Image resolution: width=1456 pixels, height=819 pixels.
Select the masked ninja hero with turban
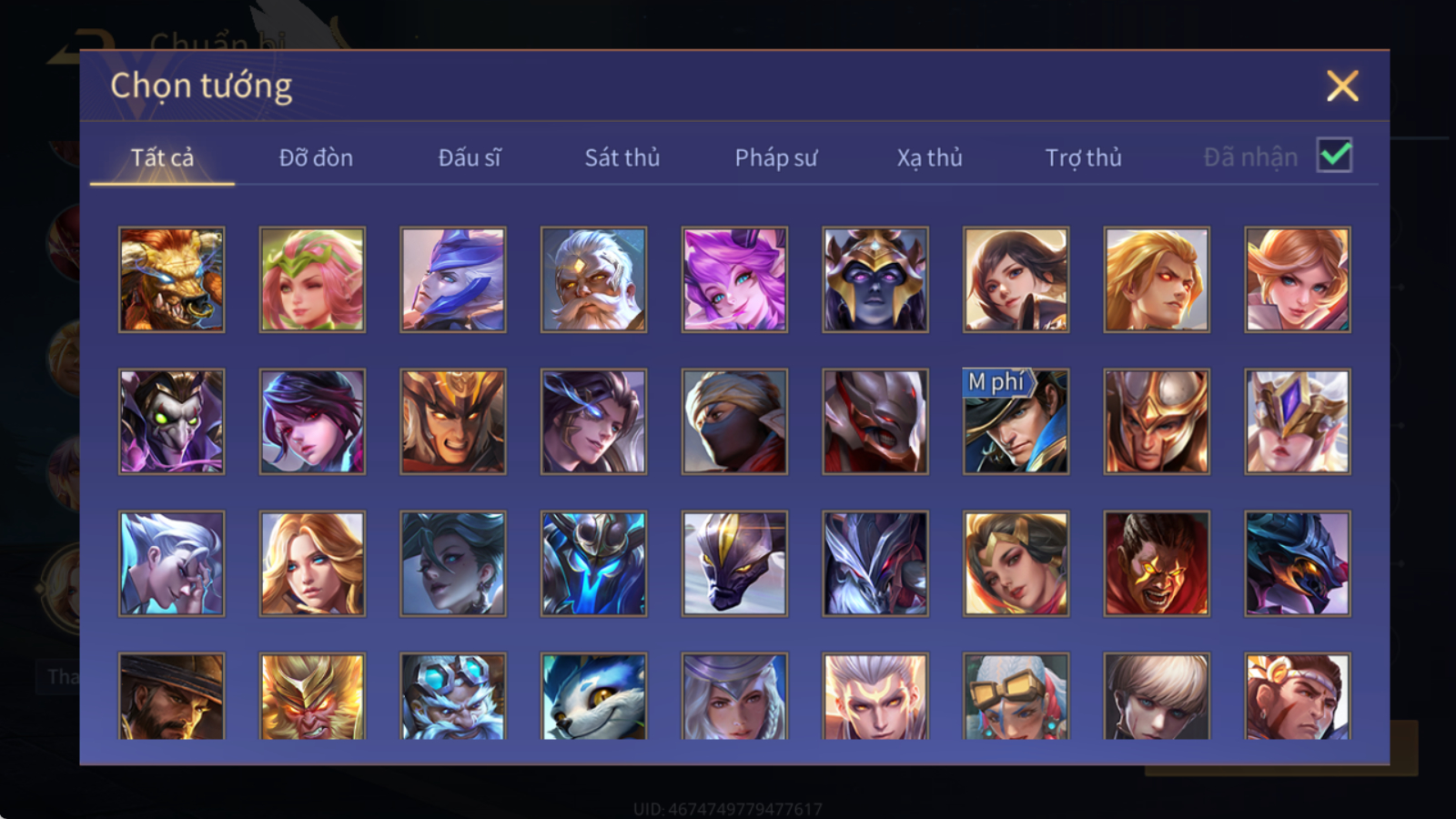[734, 421]
